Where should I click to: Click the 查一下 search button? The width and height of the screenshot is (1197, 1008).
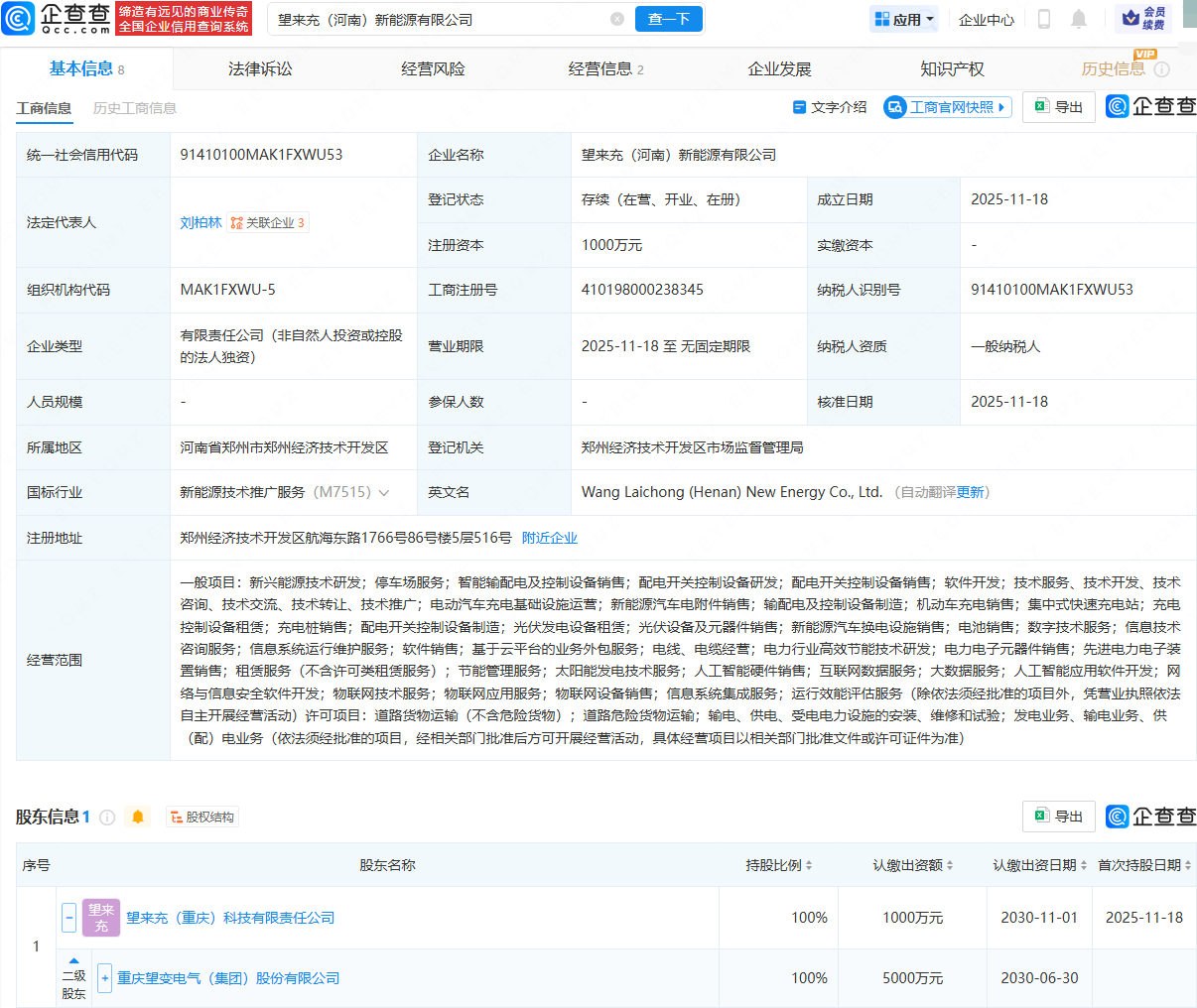[x=668, y=19]
